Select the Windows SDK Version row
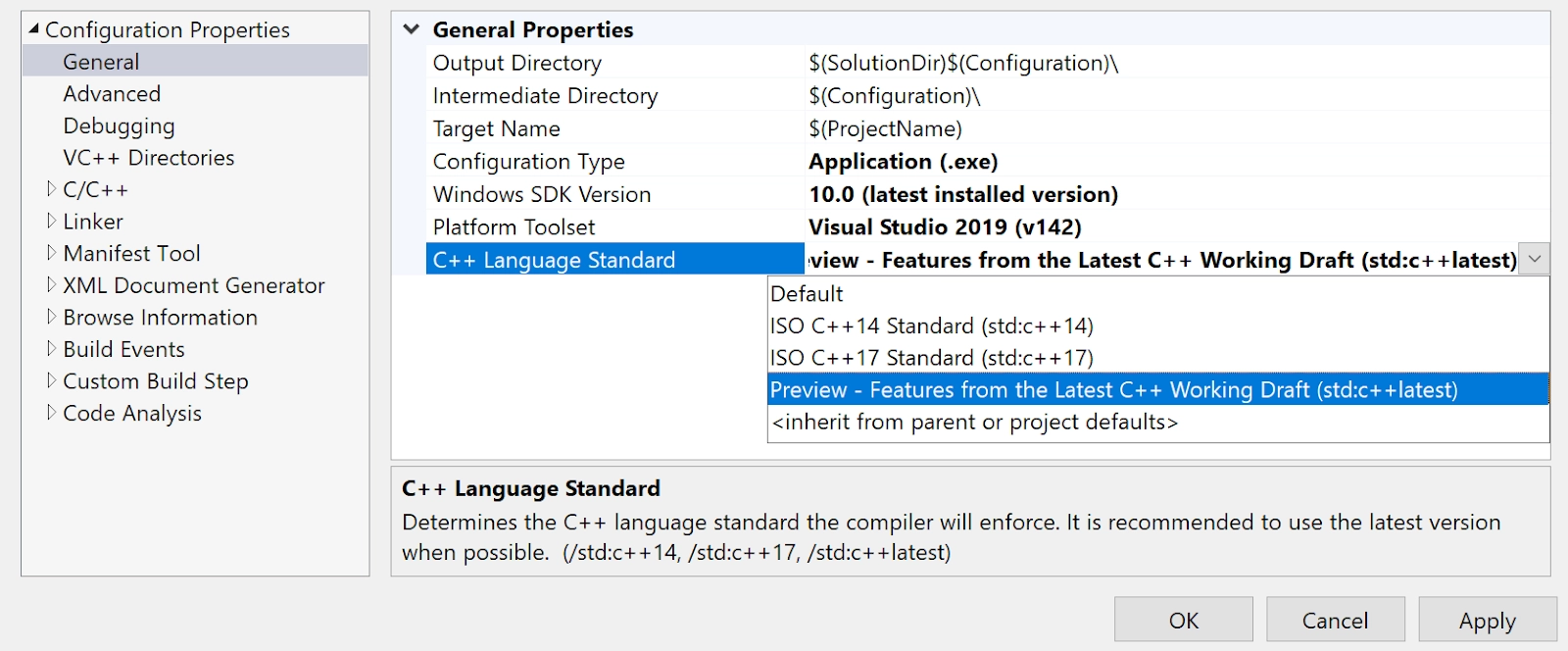This screenshot has width=1568, height=651. [x=988, y=194]
